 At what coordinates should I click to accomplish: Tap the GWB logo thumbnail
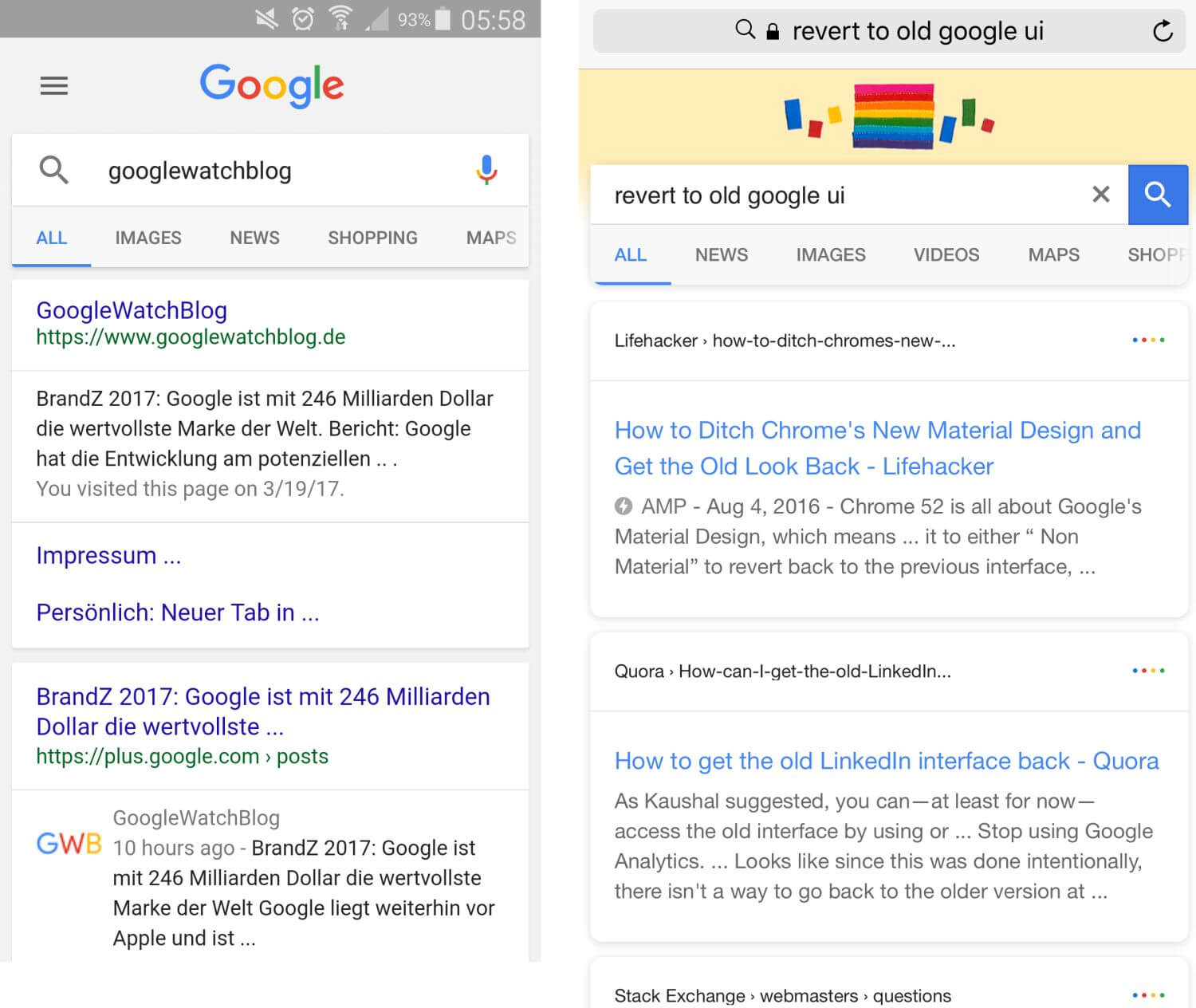[69, 843]
